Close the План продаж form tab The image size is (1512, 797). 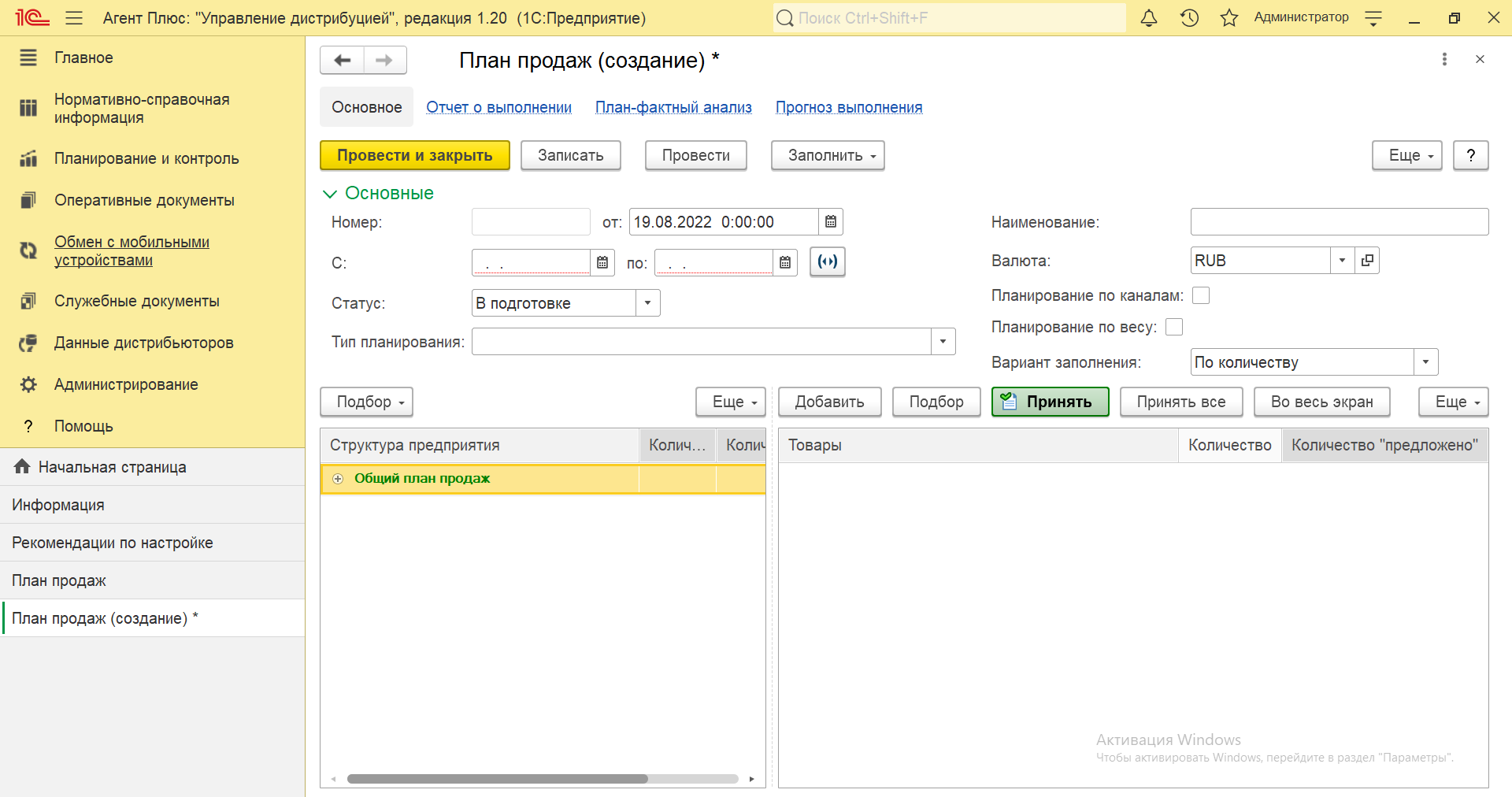click(1480, 59)
